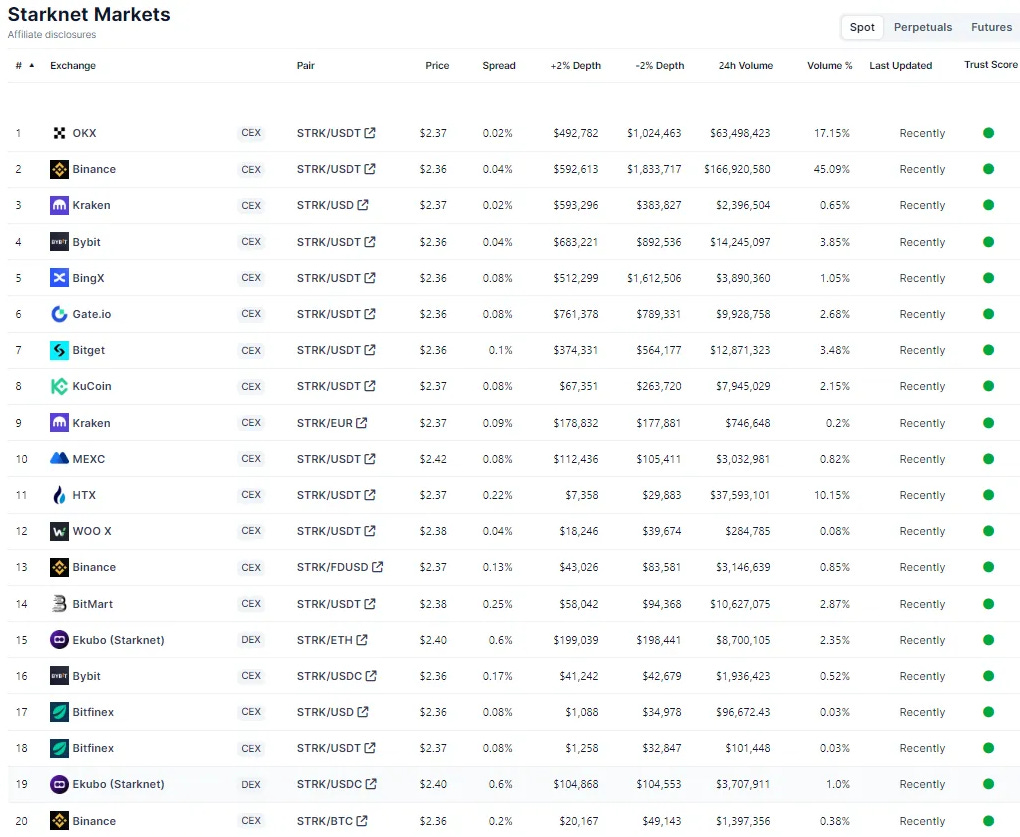Click the DEX badge in row 15

pyautogui.click(x=251, y=640)
